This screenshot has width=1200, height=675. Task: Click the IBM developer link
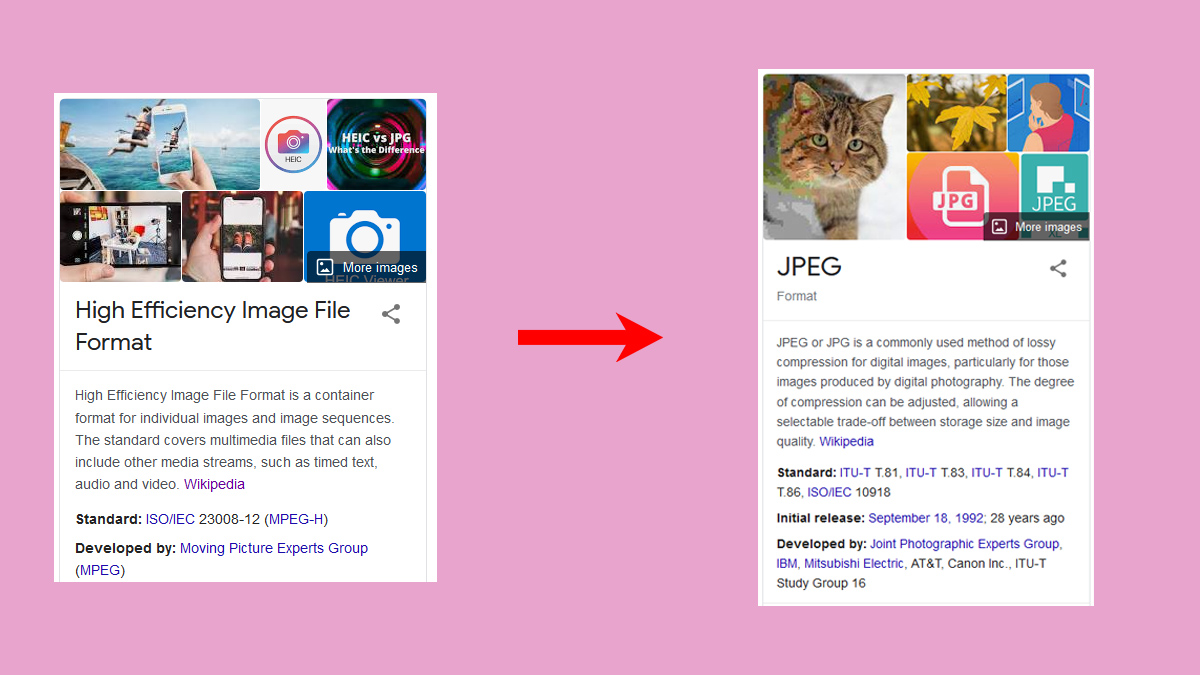pyautogui.click(x=786, y=563)
